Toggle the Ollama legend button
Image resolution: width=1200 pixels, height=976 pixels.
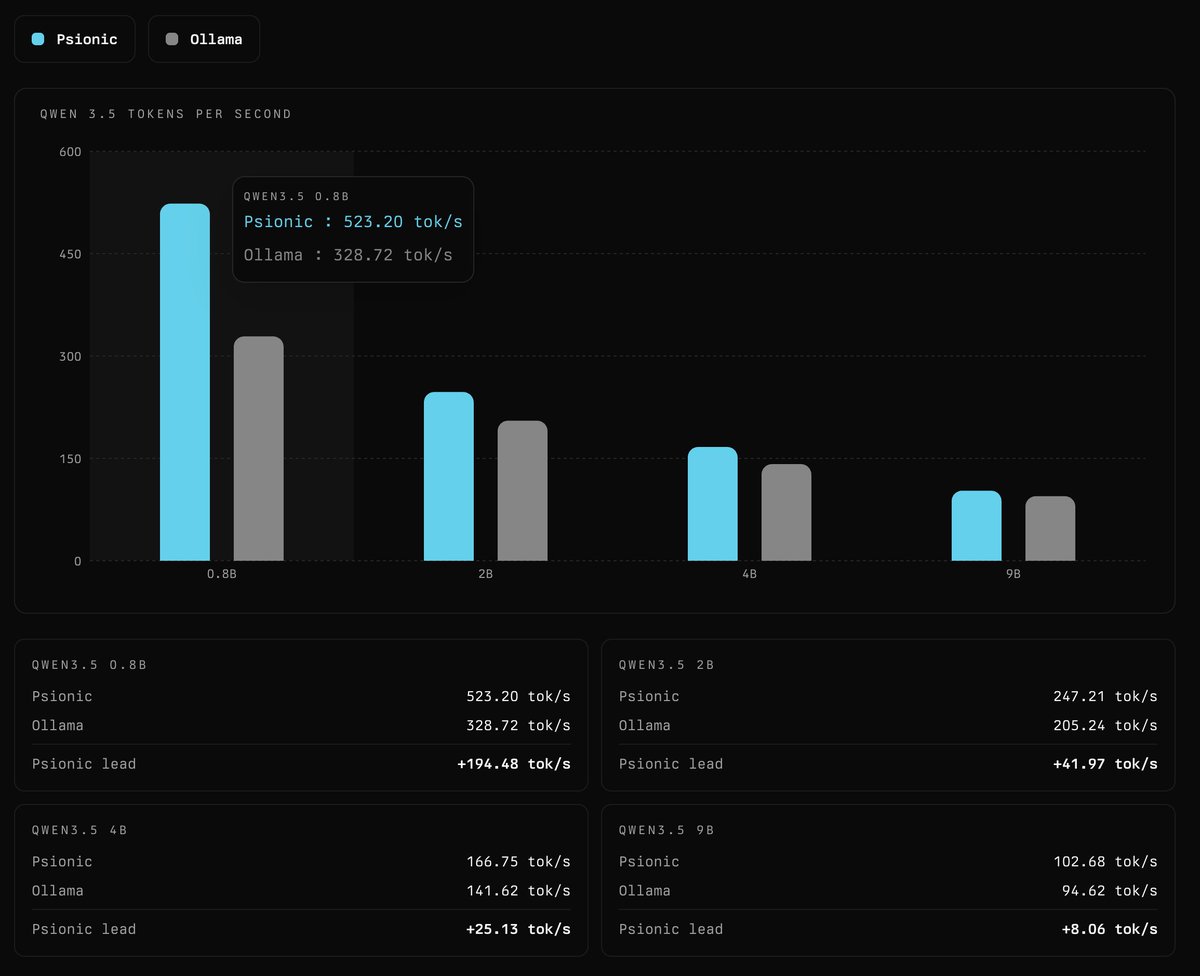204,39
